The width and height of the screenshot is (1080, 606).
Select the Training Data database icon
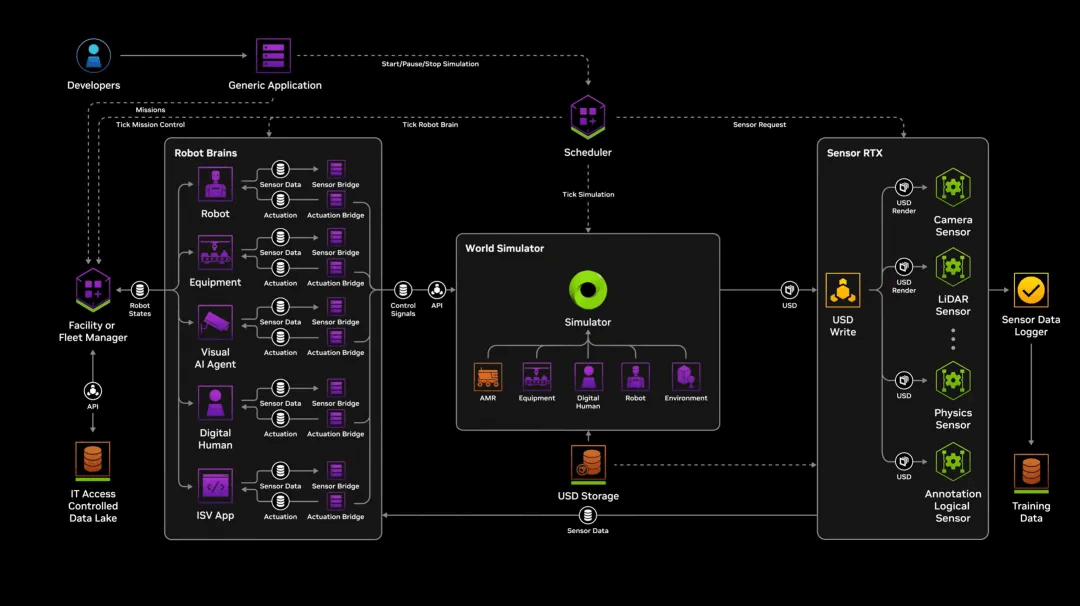[x=1030, y=465]
